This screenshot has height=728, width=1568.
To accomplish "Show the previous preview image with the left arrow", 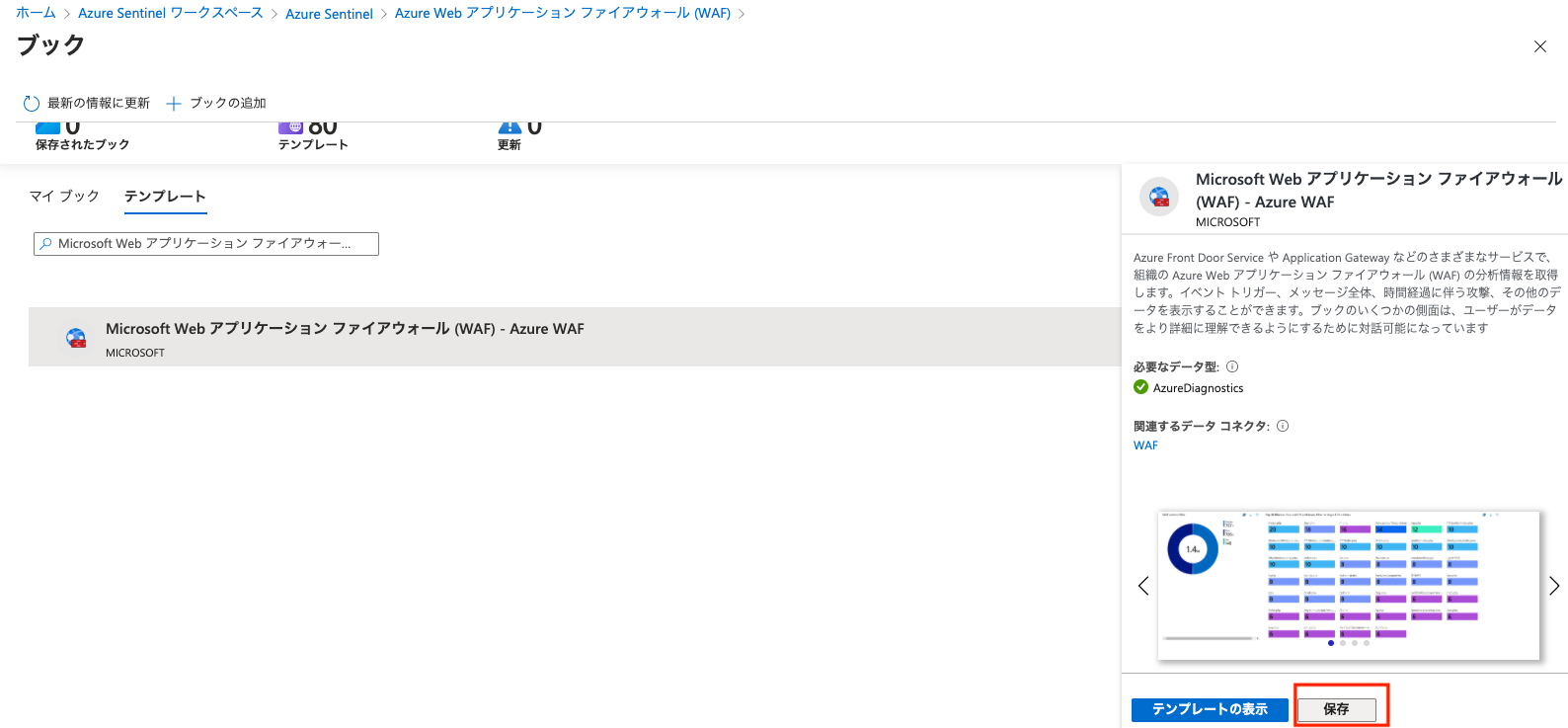I will click(x=1142, y=586).
